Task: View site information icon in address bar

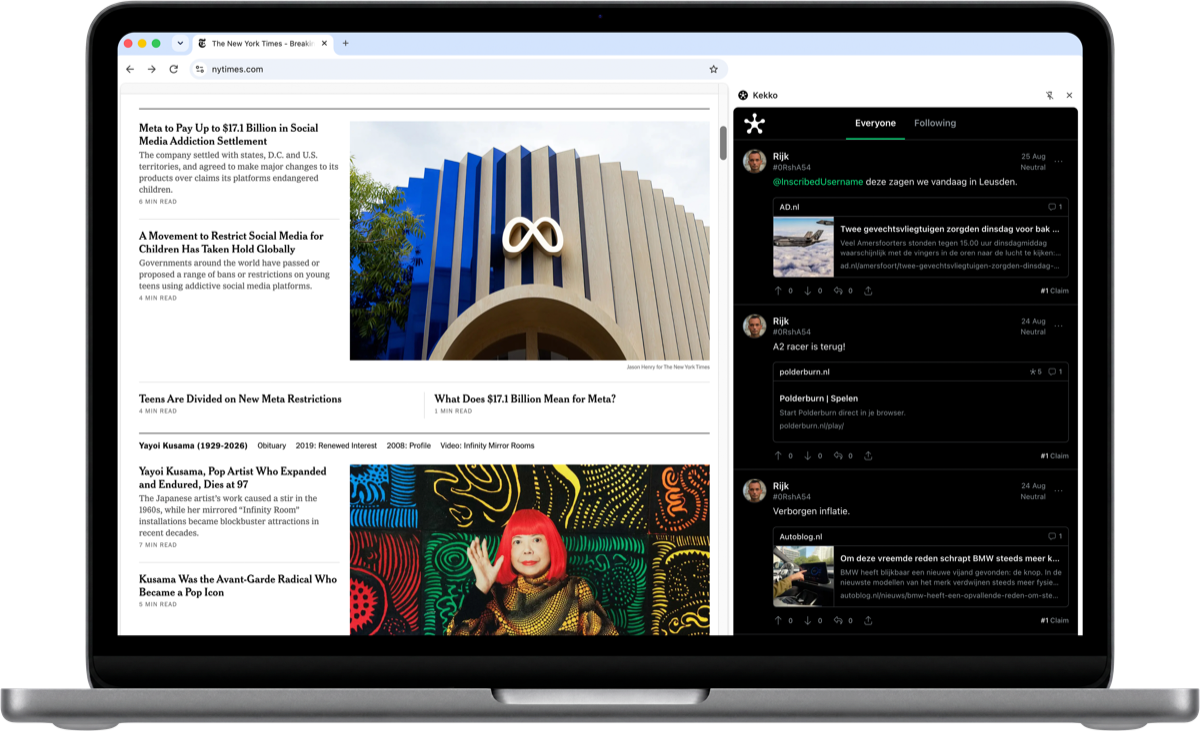Action: (200, 69)
